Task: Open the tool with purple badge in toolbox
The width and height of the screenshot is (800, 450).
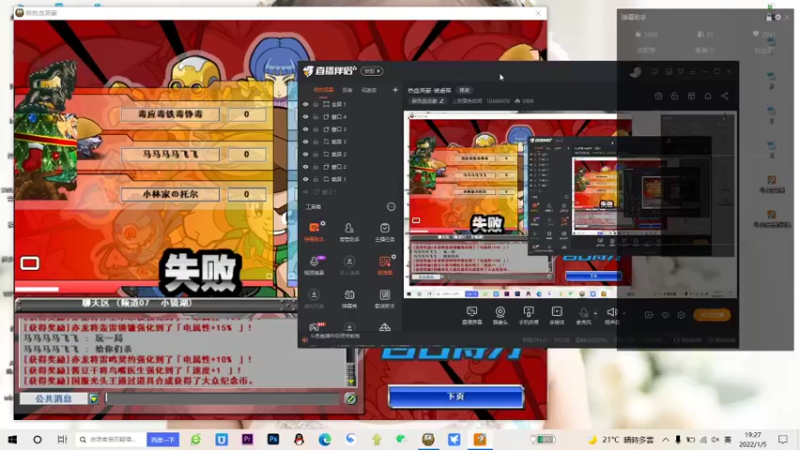Action: pyautogui.click(x=314, y=265)
